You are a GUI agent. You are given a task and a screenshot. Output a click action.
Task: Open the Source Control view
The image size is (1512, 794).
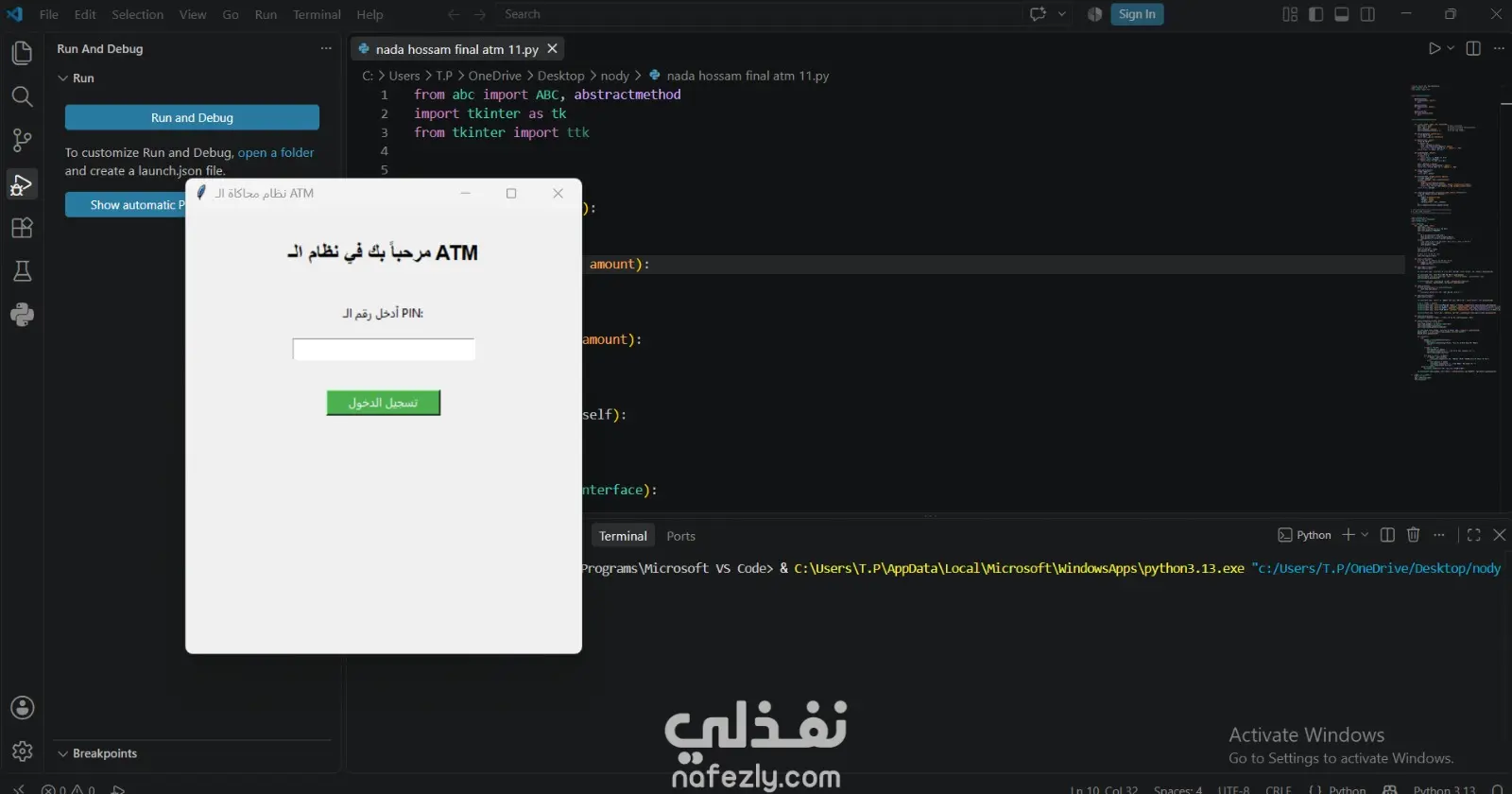tap(22, 141)
